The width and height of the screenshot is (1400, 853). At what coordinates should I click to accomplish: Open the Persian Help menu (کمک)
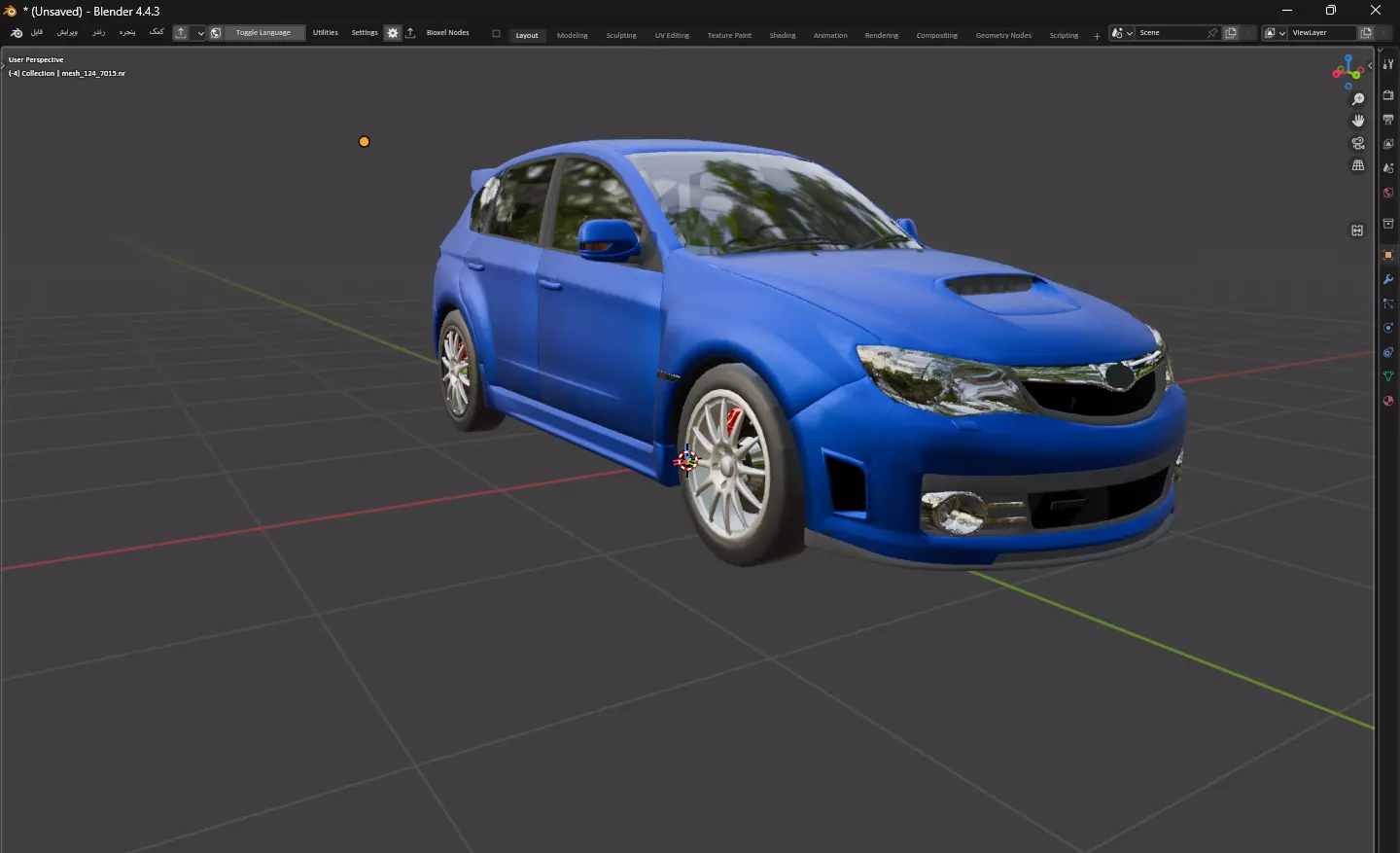click(x=157, y=32)
